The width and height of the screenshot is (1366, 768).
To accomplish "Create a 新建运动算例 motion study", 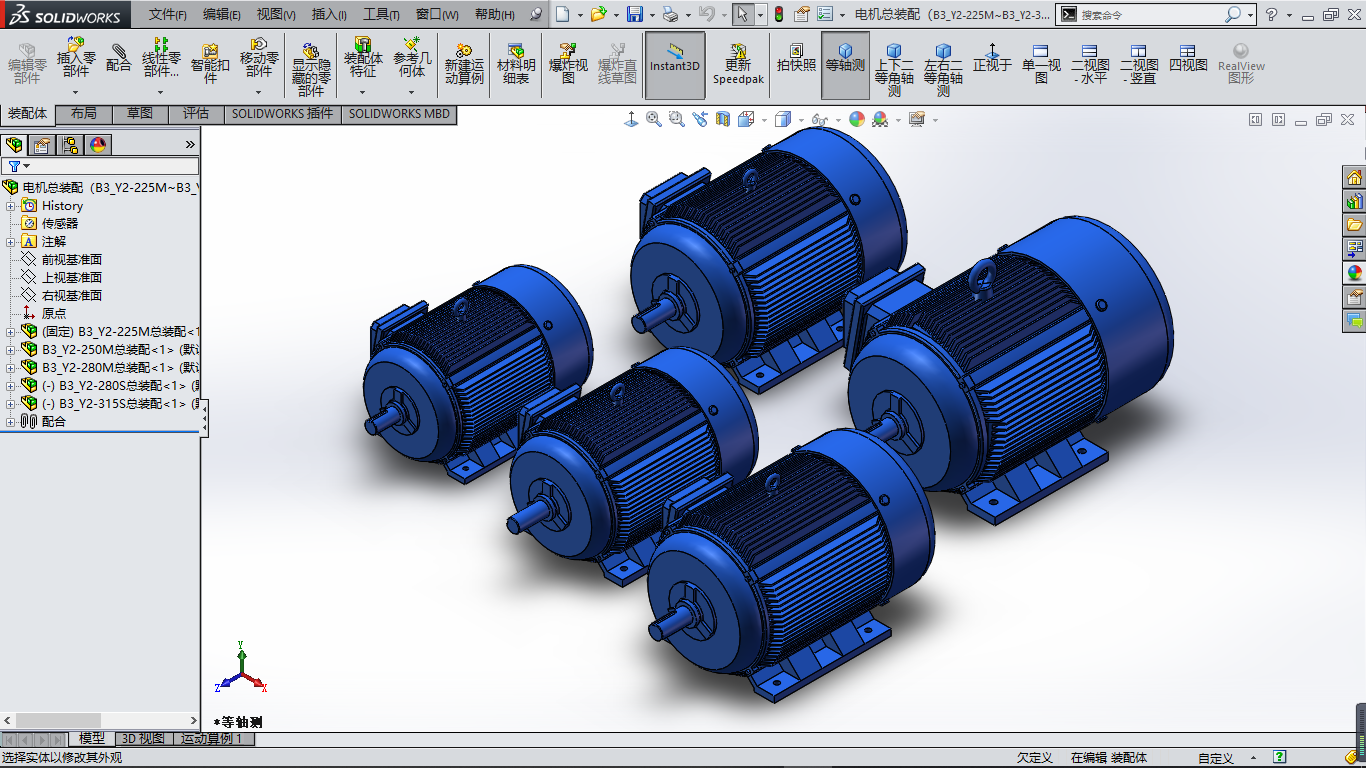I will (x=464, y=63).
